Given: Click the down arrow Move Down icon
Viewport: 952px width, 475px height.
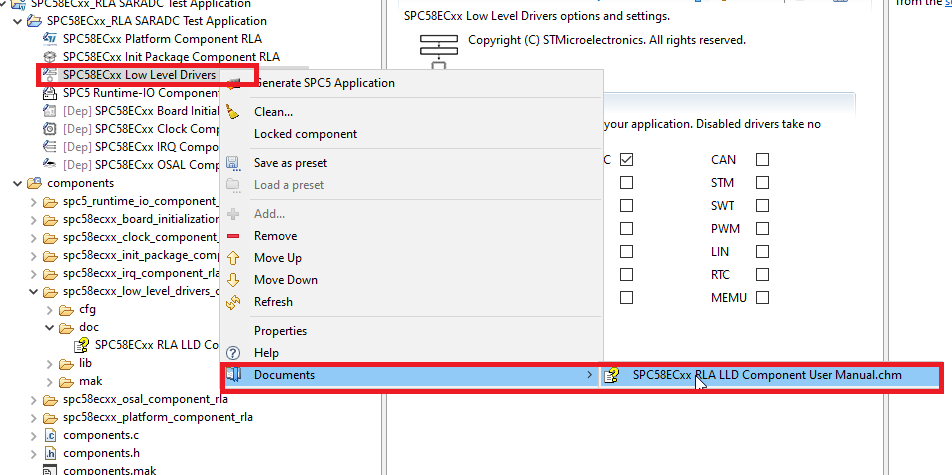Looking at the screenshot, I should tap(233, 279).
